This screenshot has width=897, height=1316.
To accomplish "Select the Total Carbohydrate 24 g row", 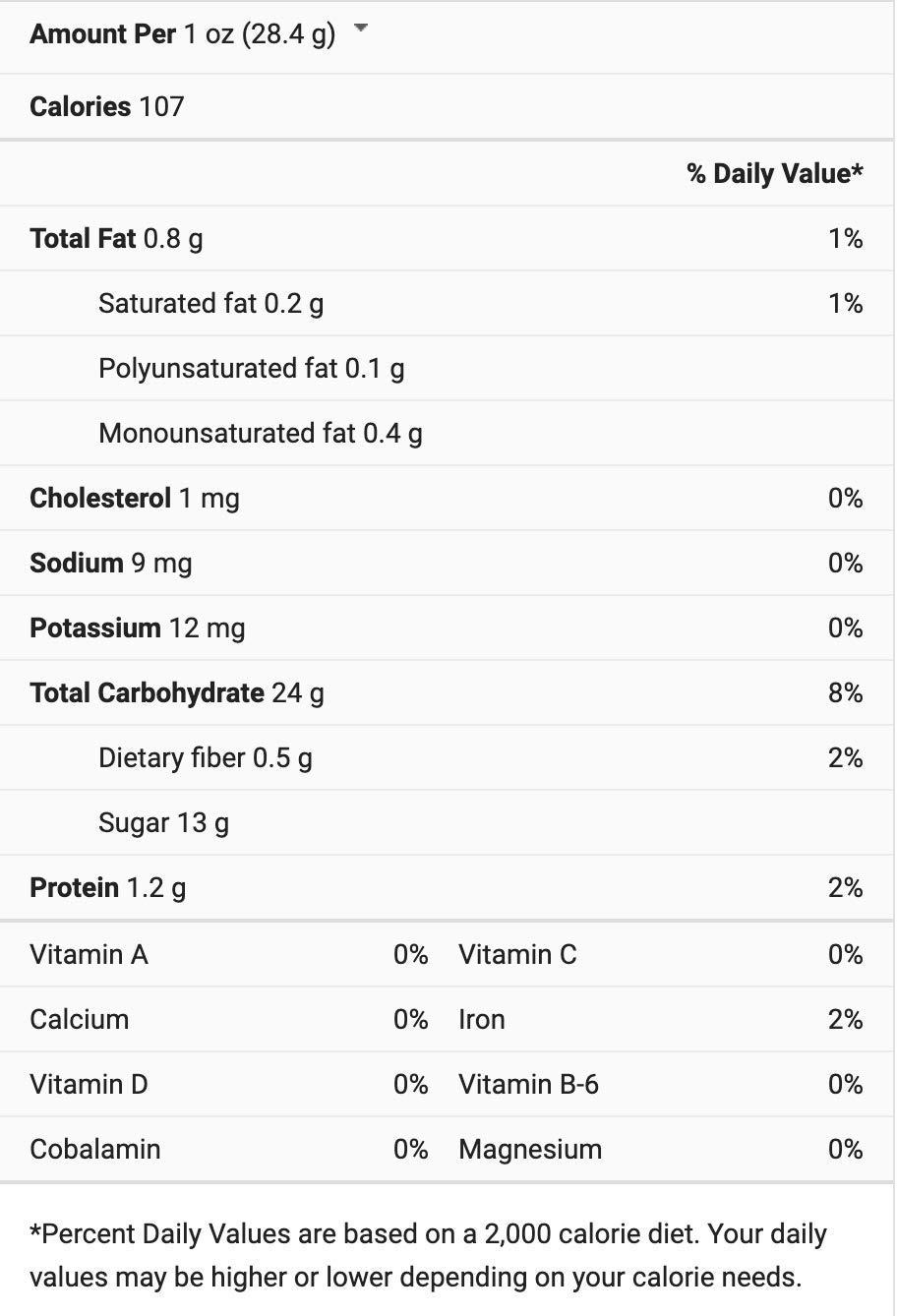I will tap(177, 693).
